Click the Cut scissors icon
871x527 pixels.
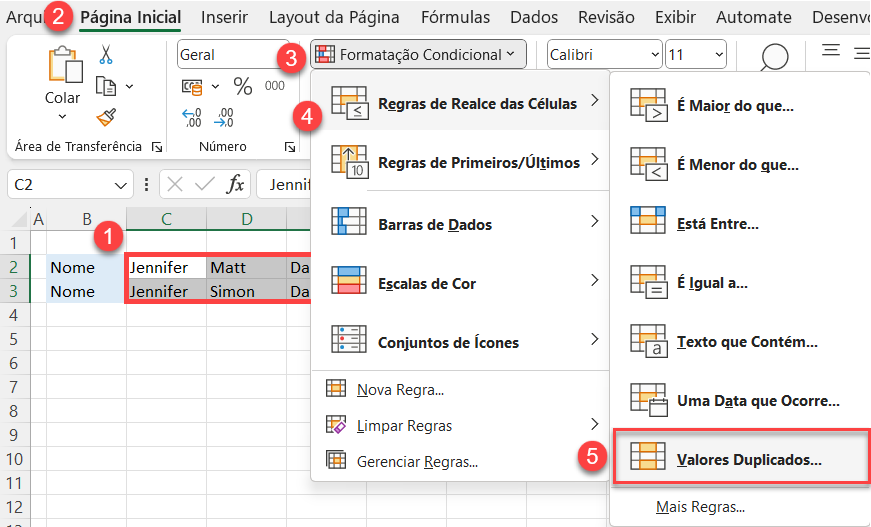(x=106, y=54)
